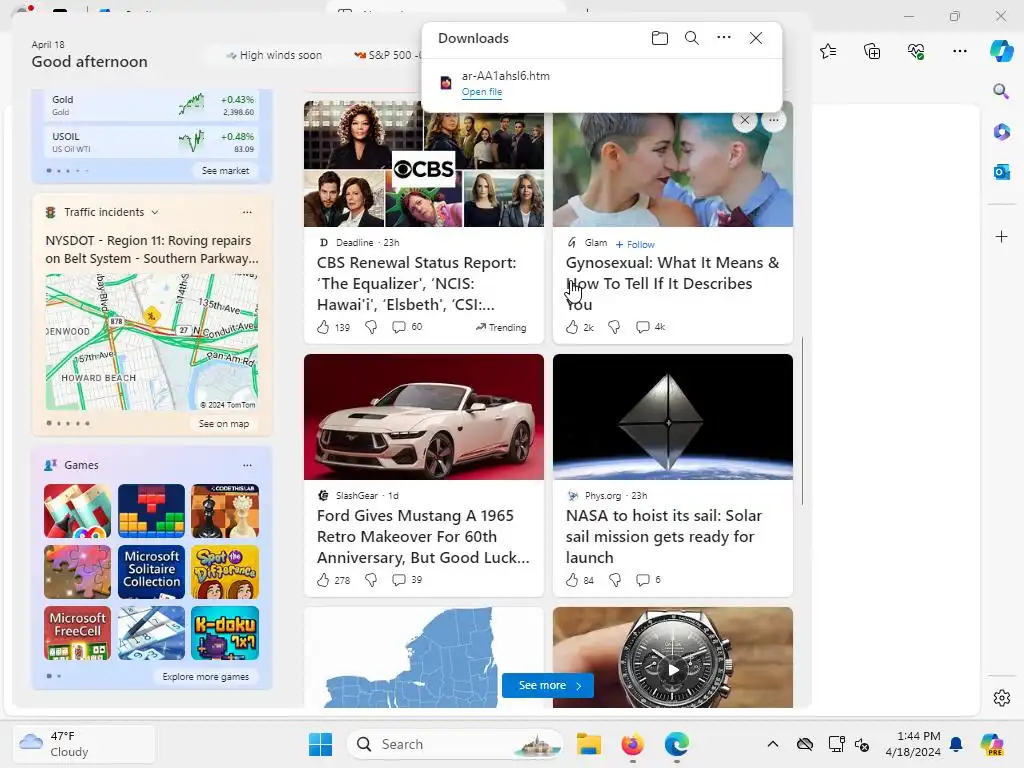Dislike the NASA solar sail article
Viewport: 1024px width, 768px height.
click(615, 580)
